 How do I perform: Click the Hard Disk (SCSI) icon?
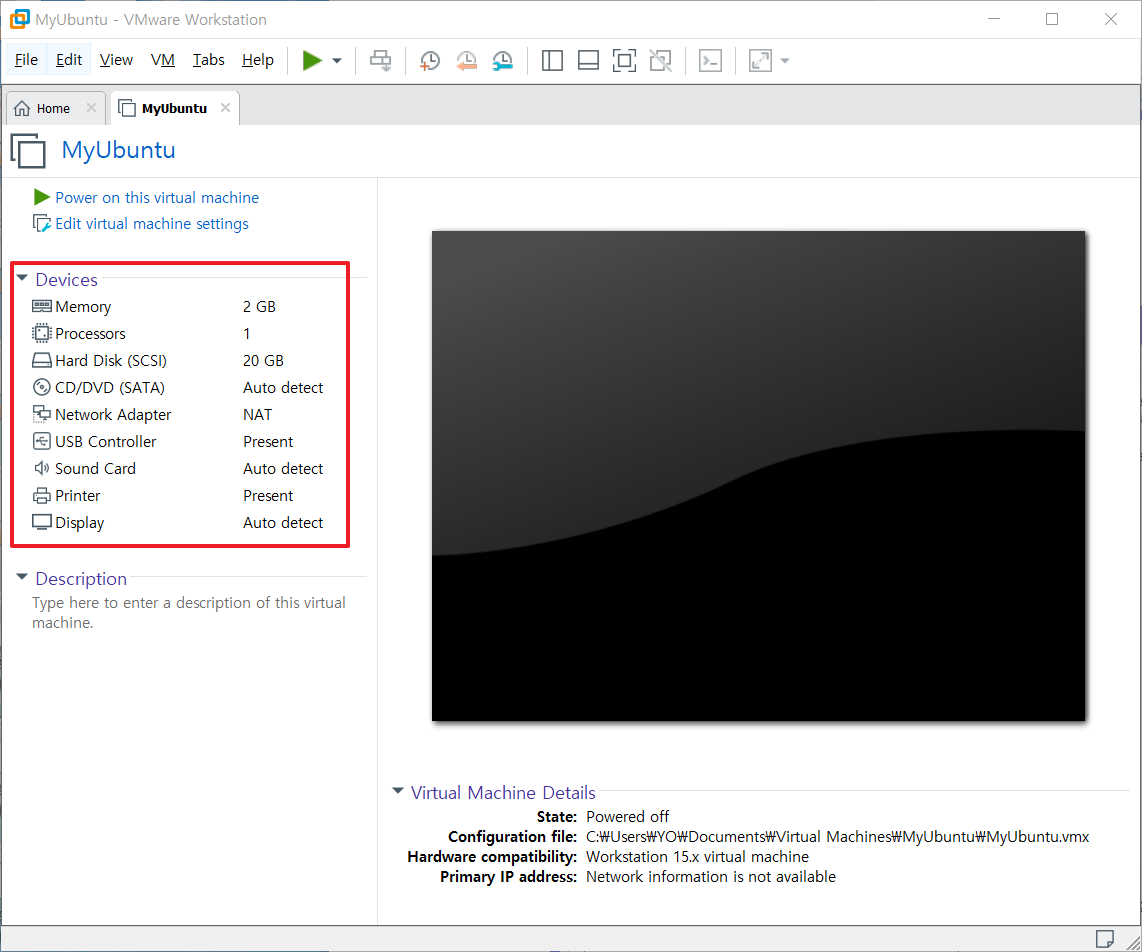(42, 360)
